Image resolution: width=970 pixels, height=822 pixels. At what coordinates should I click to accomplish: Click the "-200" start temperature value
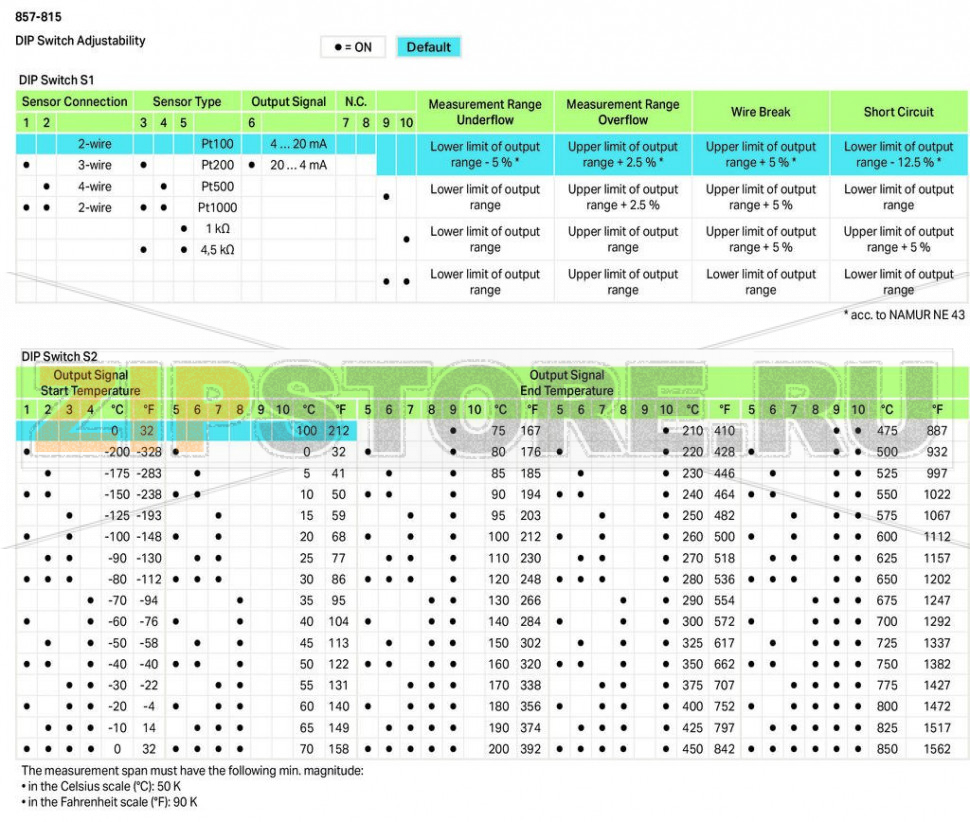coord(117,452)
